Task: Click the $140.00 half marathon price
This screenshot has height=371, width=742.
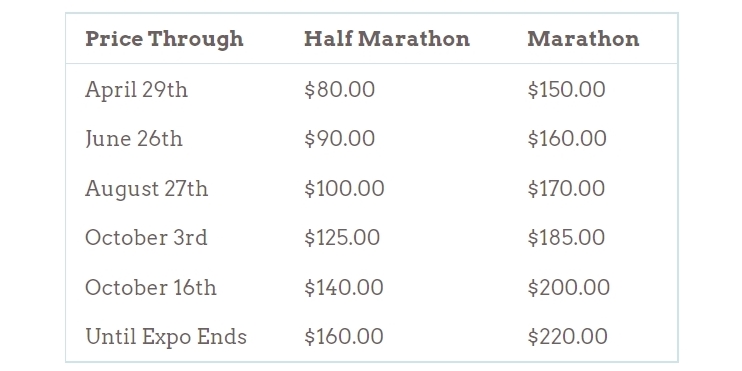Action: [344, 287]
